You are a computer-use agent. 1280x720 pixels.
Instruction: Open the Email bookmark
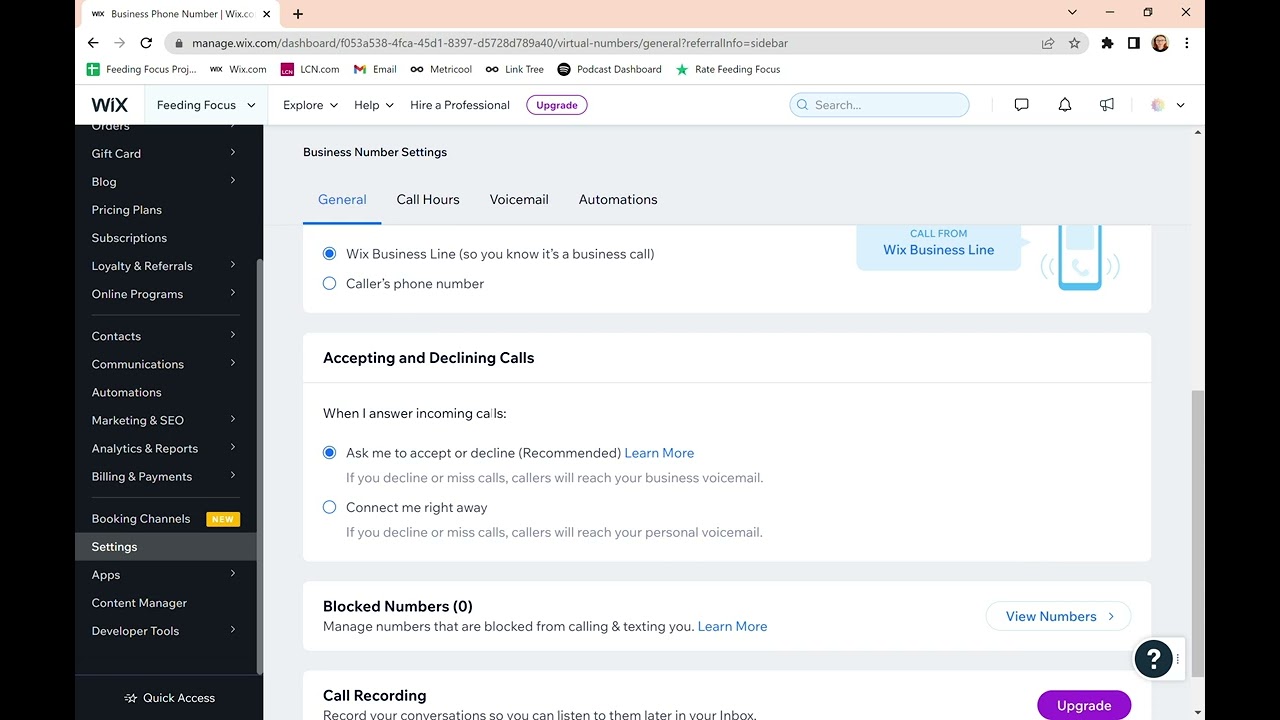pos(375,69)
